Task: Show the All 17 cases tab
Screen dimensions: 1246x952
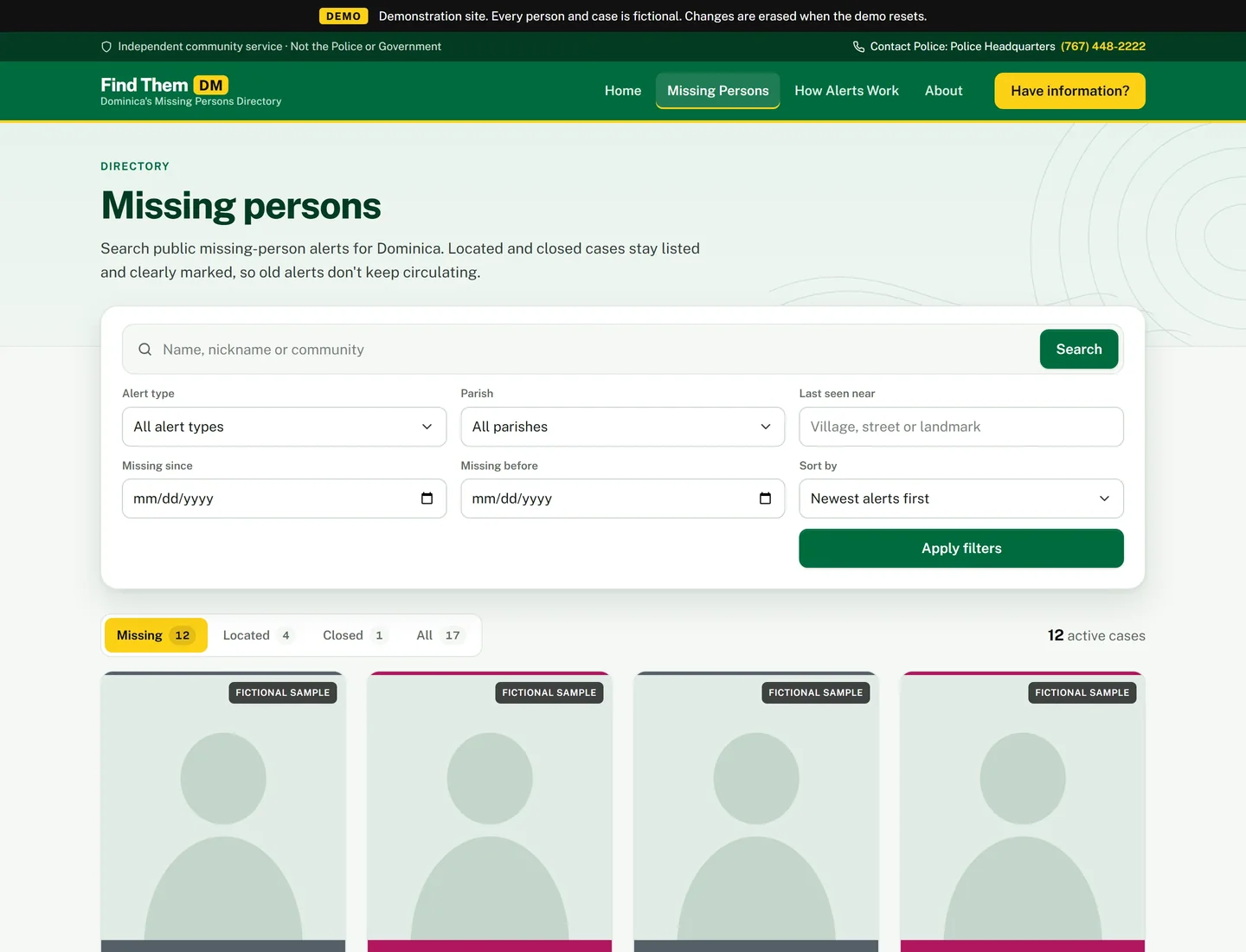Action: 440,635
